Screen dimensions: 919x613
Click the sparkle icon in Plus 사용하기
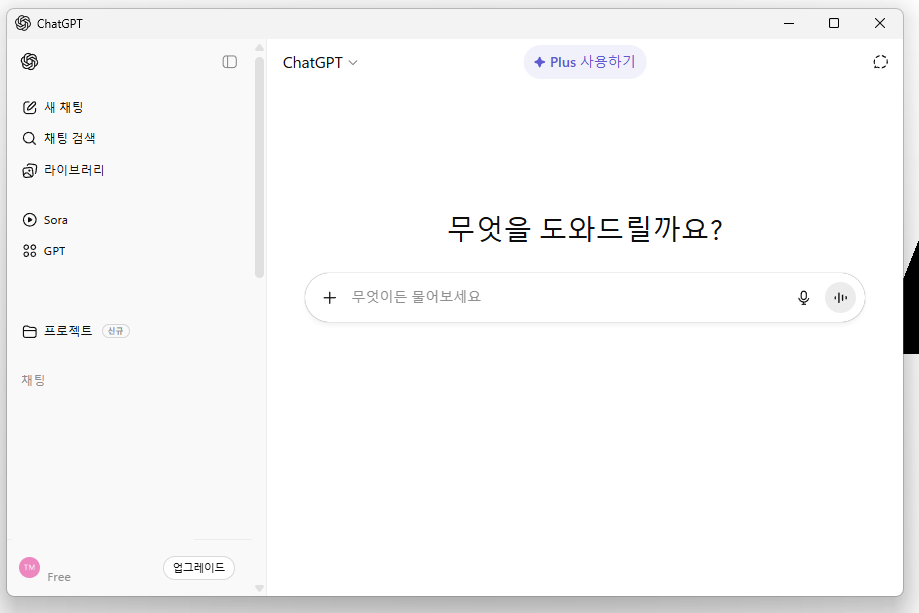pos(540,62)
